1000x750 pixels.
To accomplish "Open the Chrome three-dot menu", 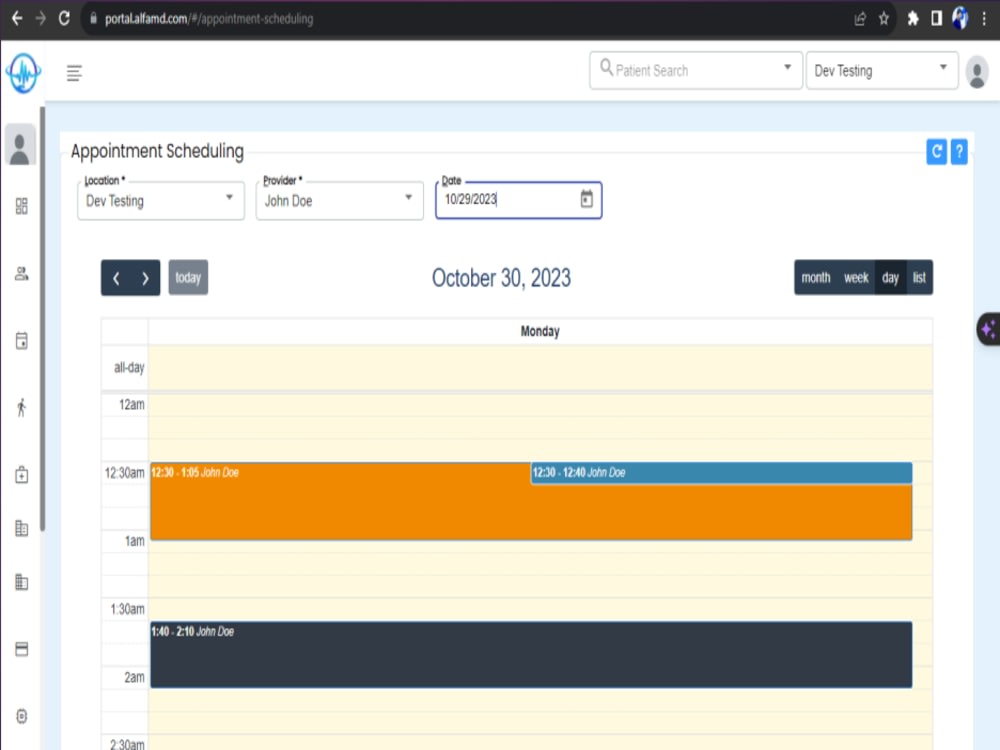I will (x=984, y=18).
